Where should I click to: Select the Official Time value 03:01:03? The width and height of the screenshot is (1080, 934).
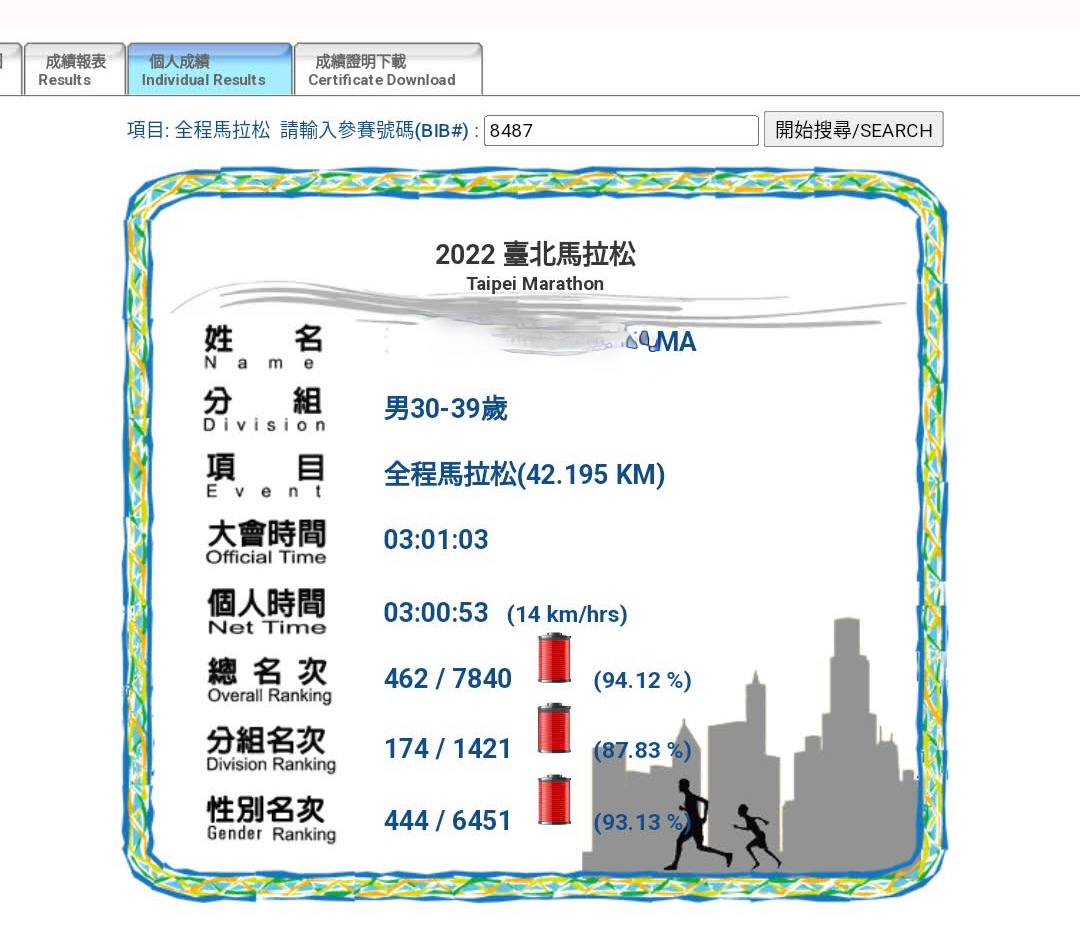point(436,540)
